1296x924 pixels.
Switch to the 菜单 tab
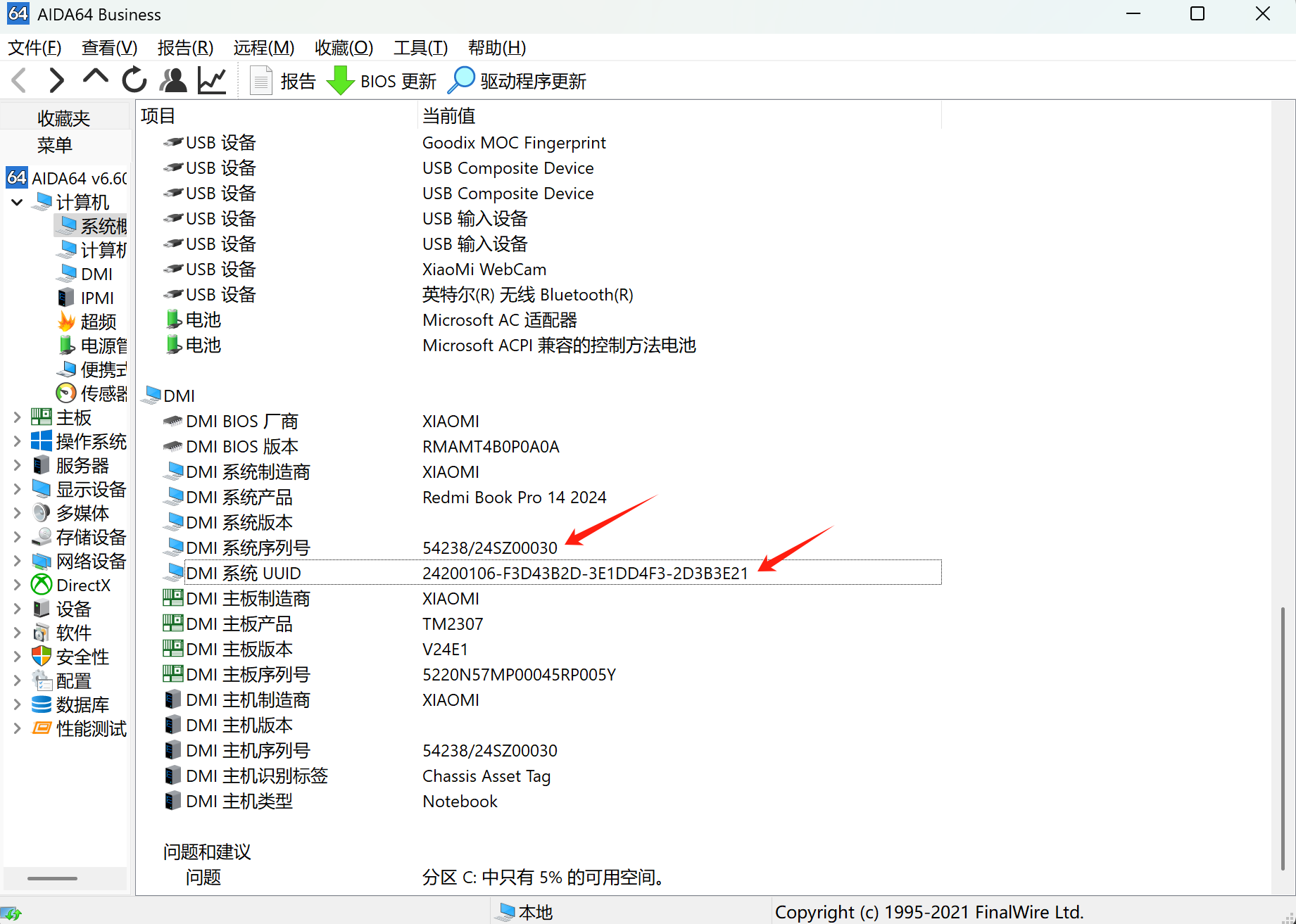click(55, 145)
